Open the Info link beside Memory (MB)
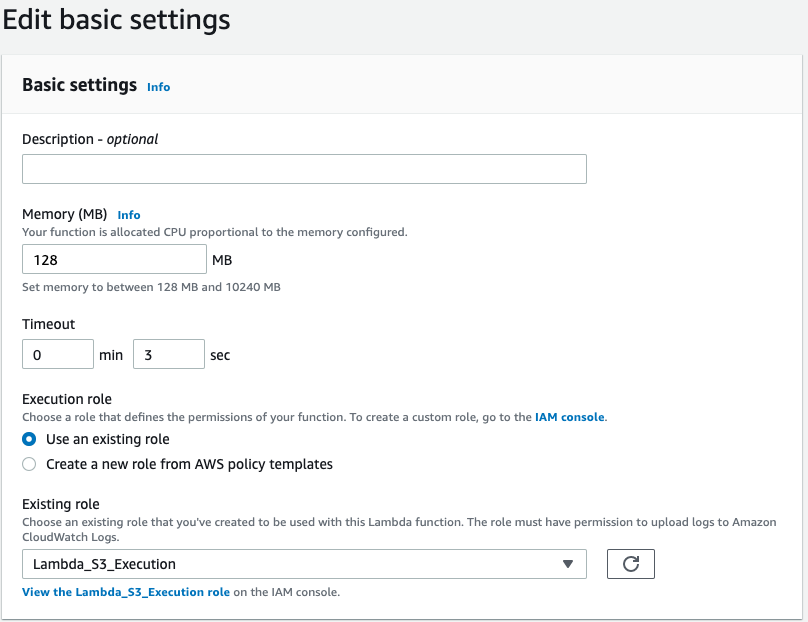 [x=128, y=214]
